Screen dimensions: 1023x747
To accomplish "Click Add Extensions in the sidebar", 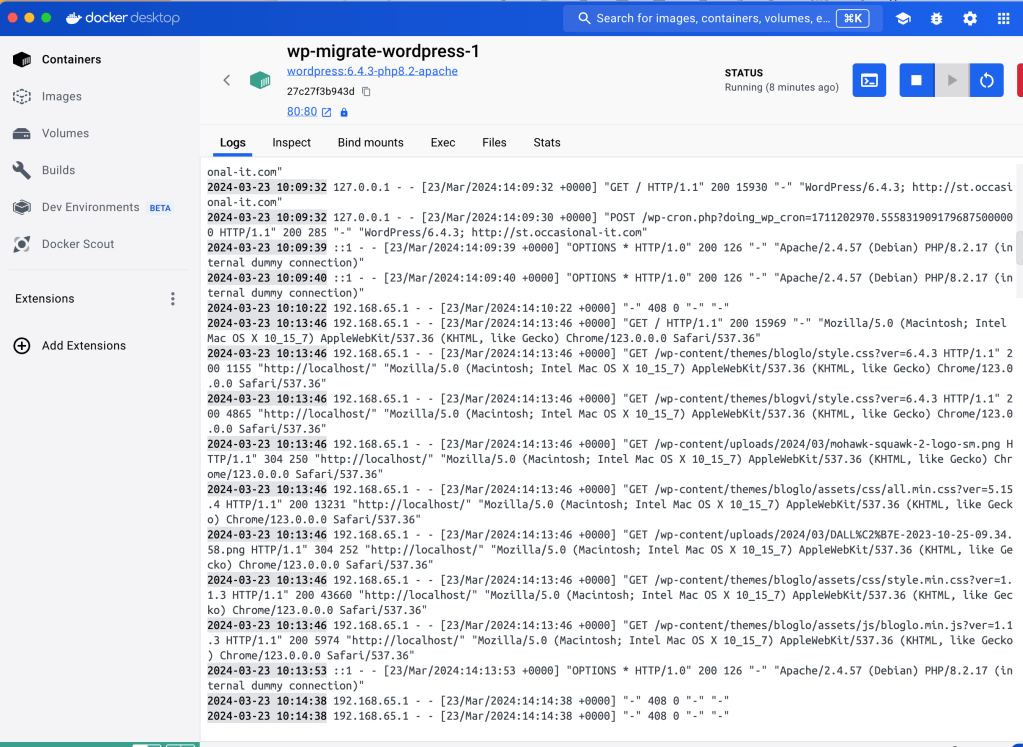I will coord(83,346).
